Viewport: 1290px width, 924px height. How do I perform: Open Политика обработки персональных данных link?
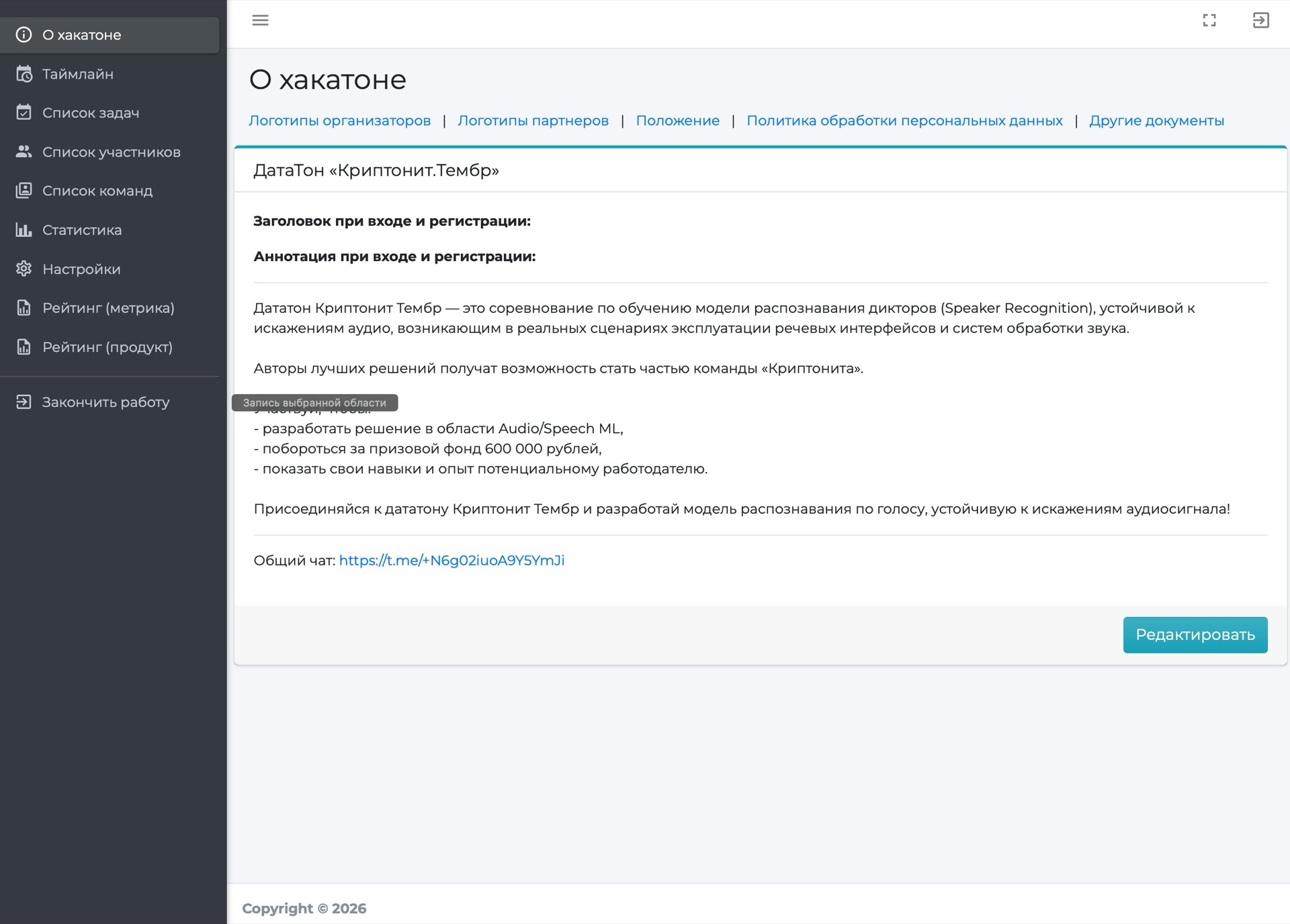pyautogui.click(x=904, y=121)
